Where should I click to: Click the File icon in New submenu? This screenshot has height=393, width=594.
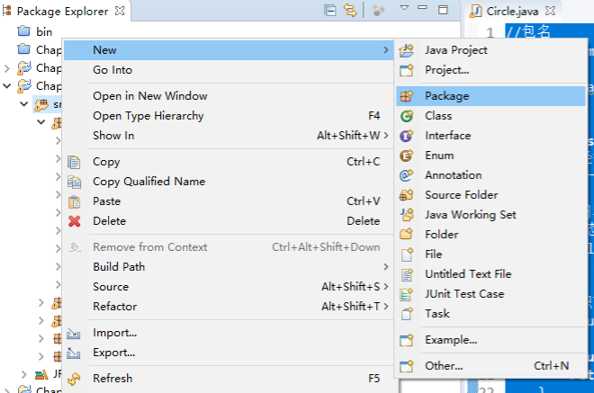pos(407,254)
